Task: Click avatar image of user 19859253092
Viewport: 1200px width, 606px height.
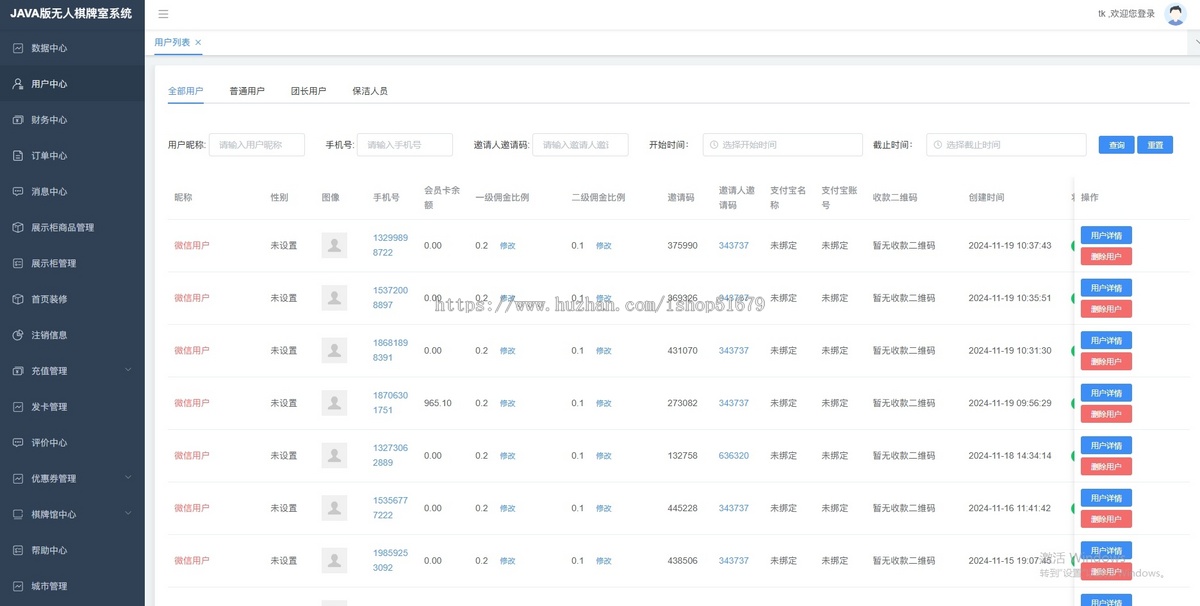Action: (x=334, y=560)
